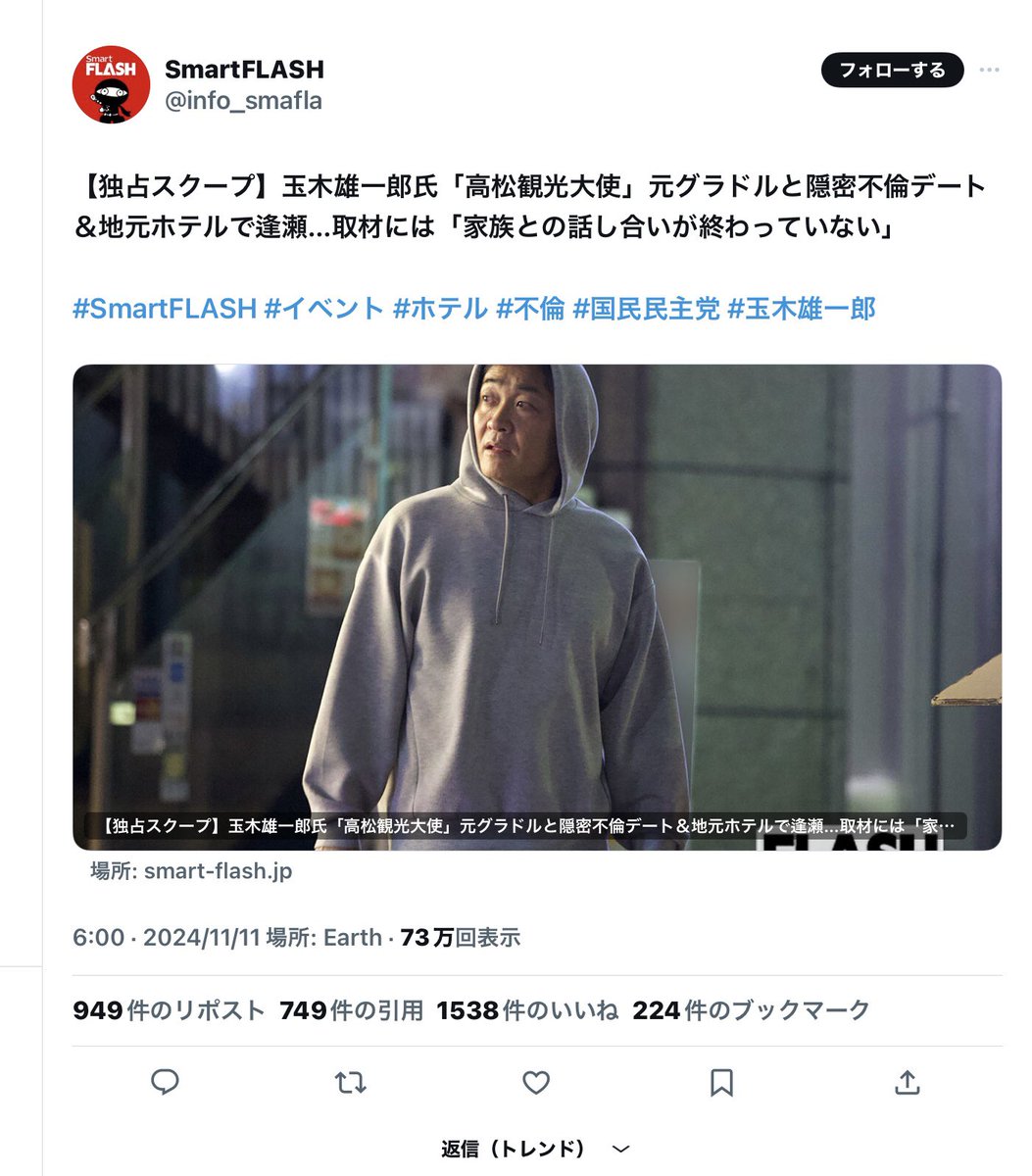This screenshot has height=1176, width=1032.
Task: Follow SmartFLASH with フォローする button
Action: 893,71
